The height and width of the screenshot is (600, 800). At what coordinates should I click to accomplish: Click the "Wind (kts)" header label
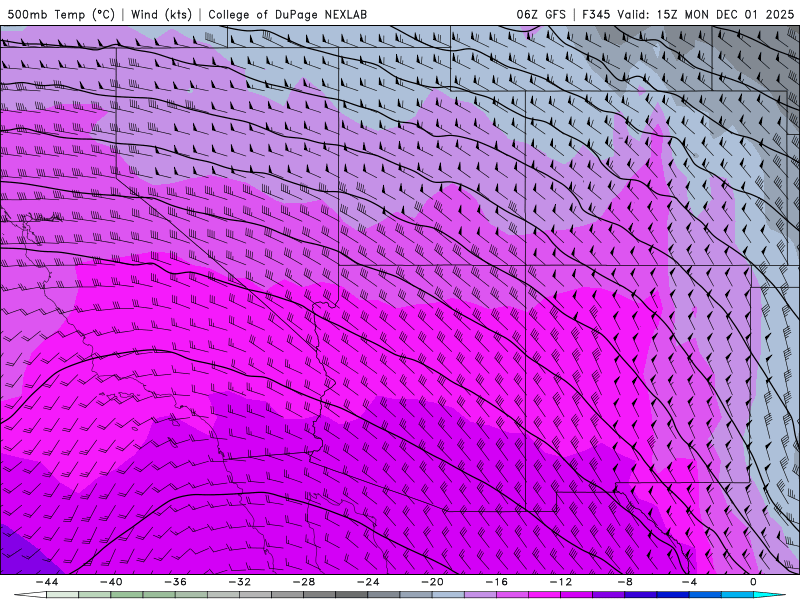(161, 14)
